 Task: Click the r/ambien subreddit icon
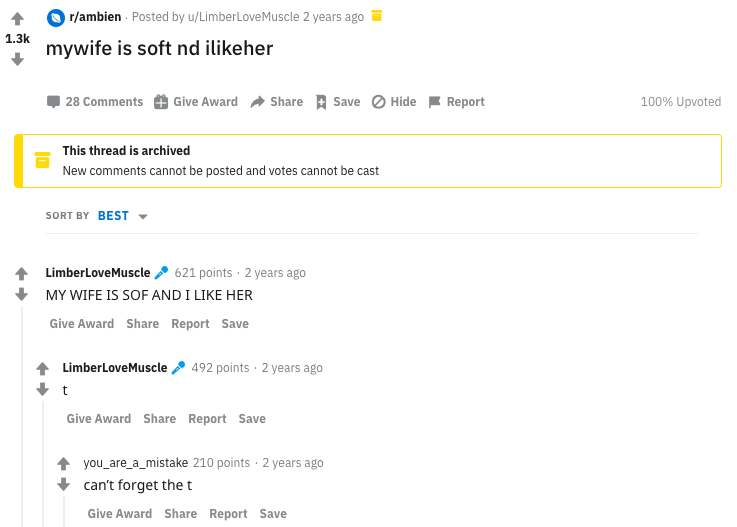pos(56,17)
